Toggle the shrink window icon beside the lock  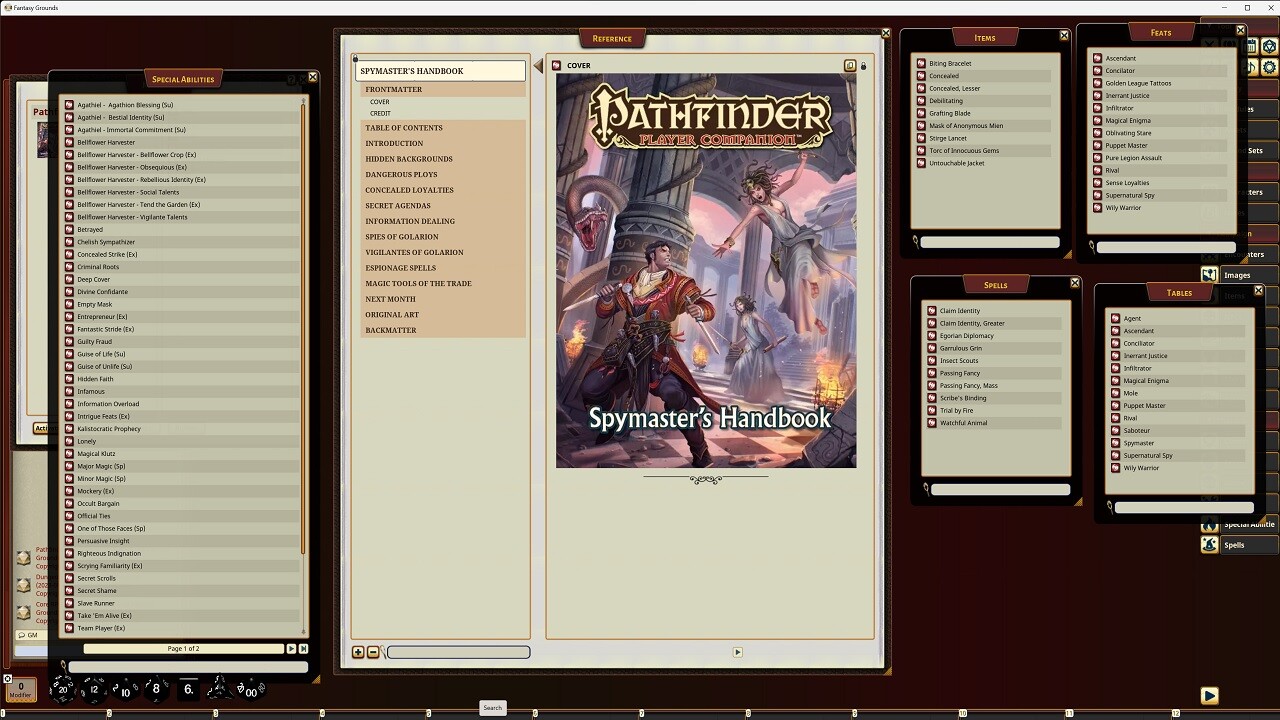tap(849, 65)
